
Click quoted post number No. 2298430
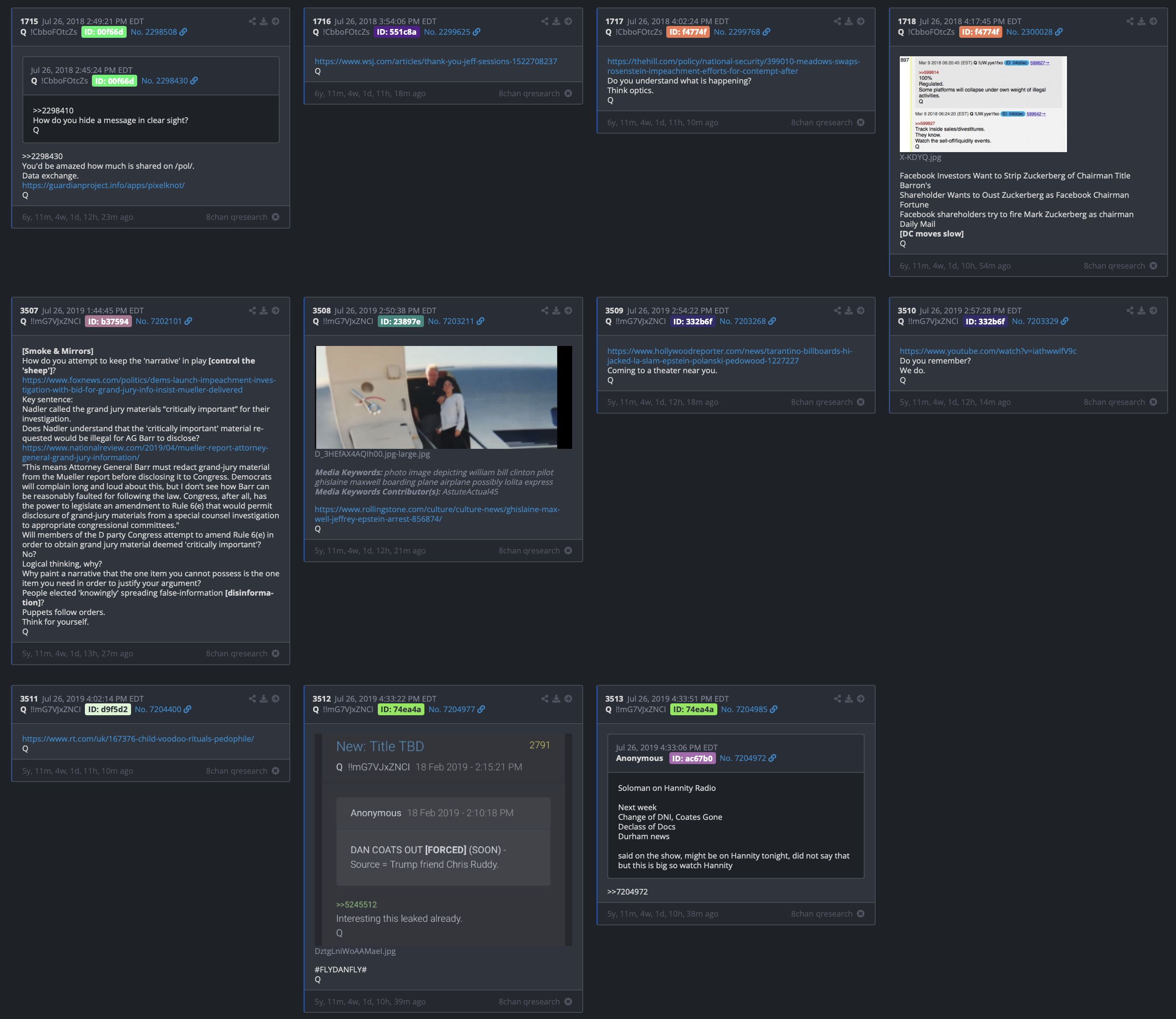[x=164, y=81]
